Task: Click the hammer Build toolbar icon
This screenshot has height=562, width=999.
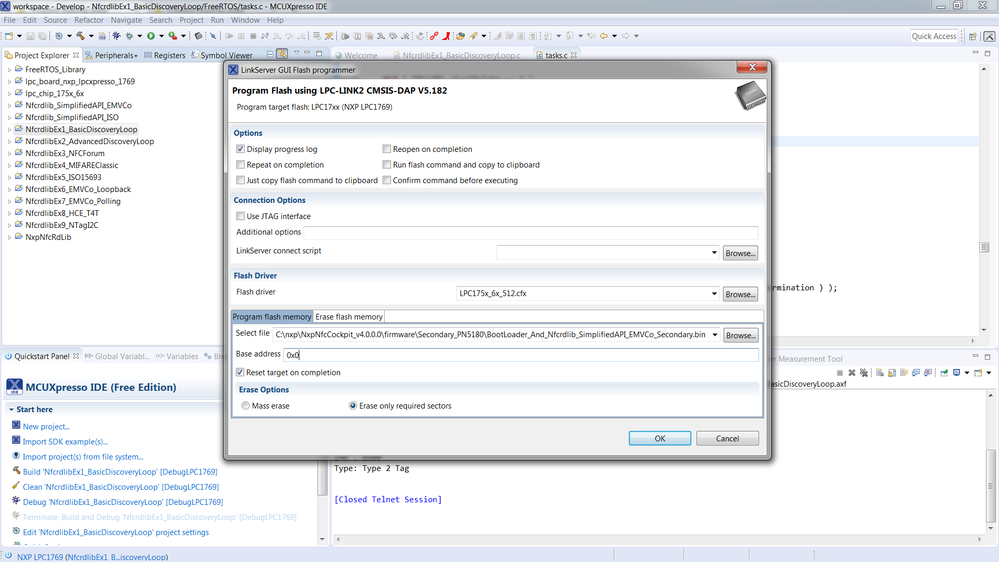Action: coord(80,36)
